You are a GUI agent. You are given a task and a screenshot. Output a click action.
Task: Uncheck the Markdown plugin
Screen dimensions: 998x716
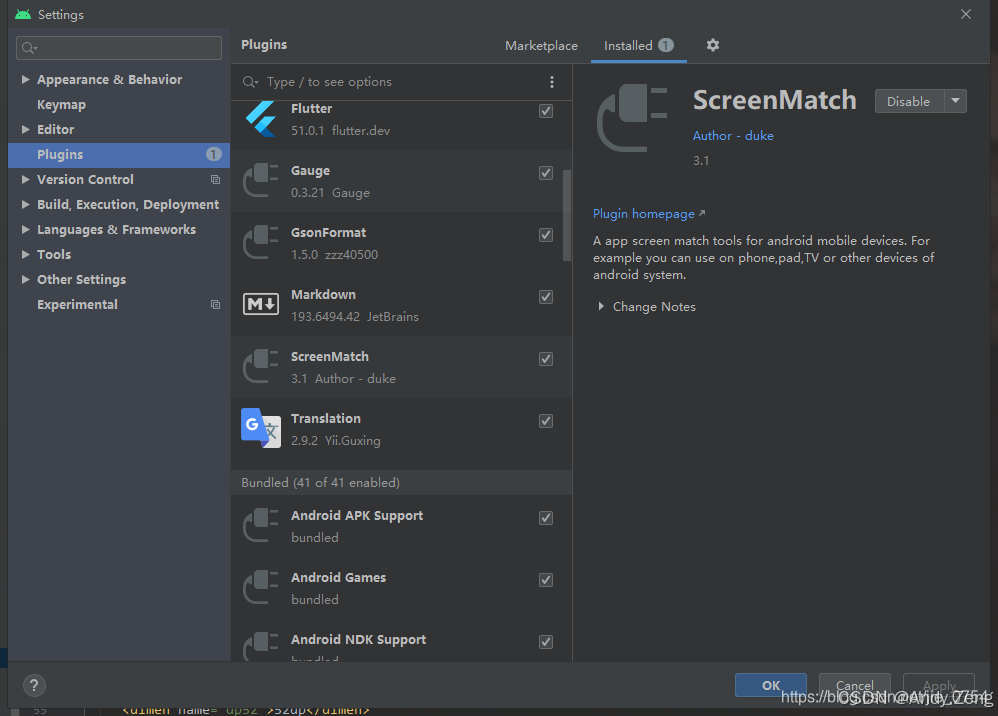[x=546, y=296]
